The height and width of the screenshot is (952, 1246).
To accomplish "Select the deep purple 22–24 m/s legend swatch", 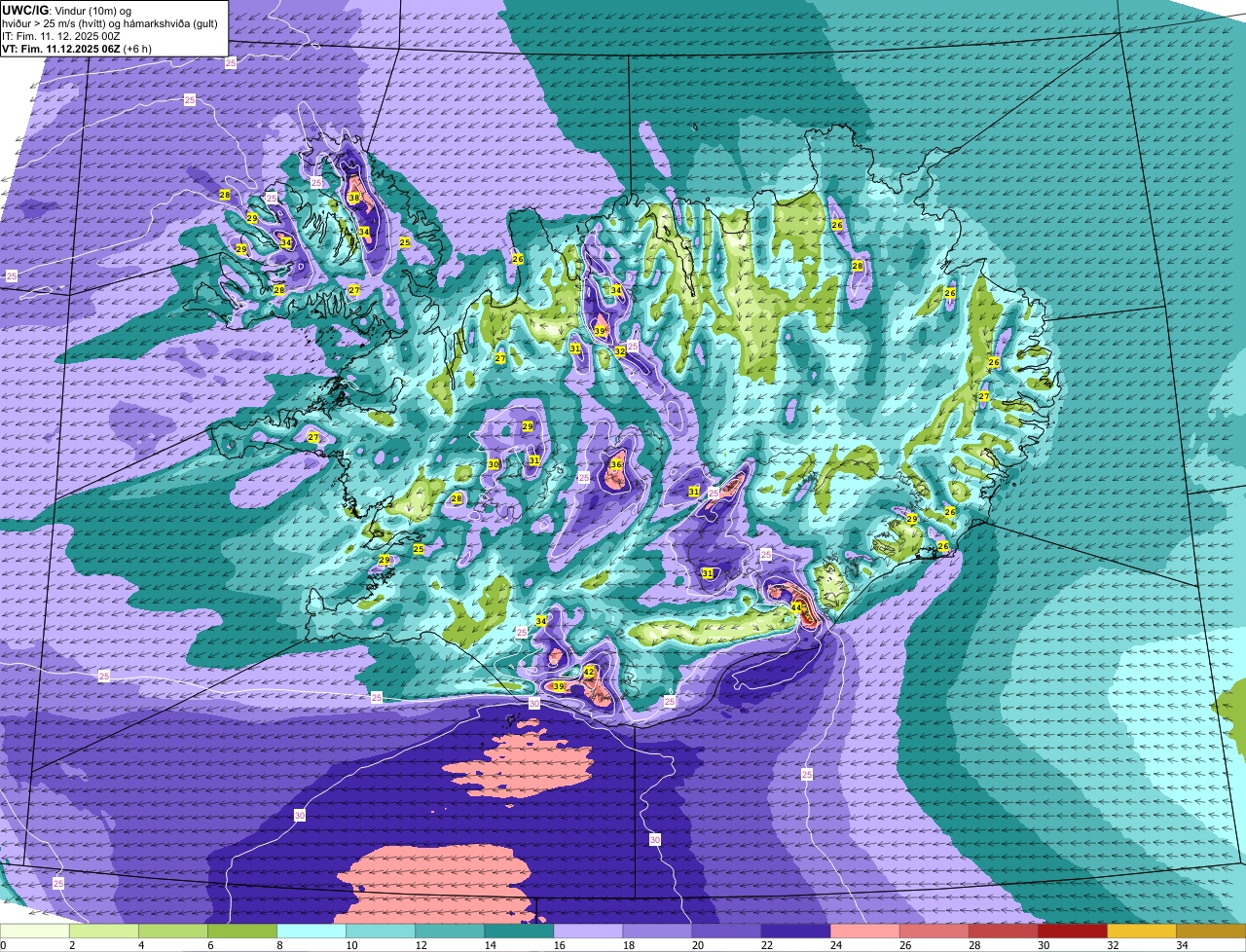I will pos(795,931).
